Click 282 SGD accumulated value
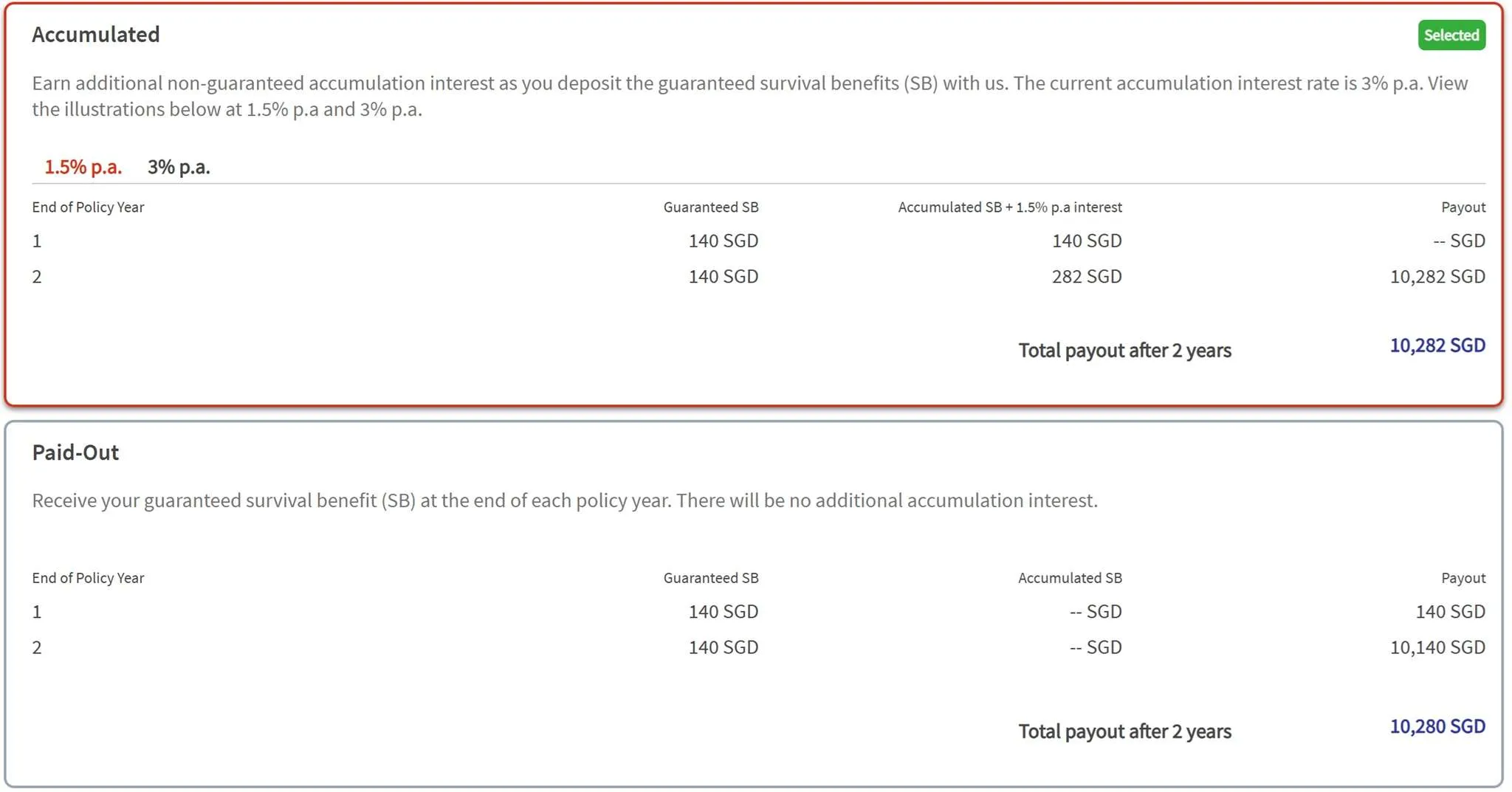 [1087, 277]
